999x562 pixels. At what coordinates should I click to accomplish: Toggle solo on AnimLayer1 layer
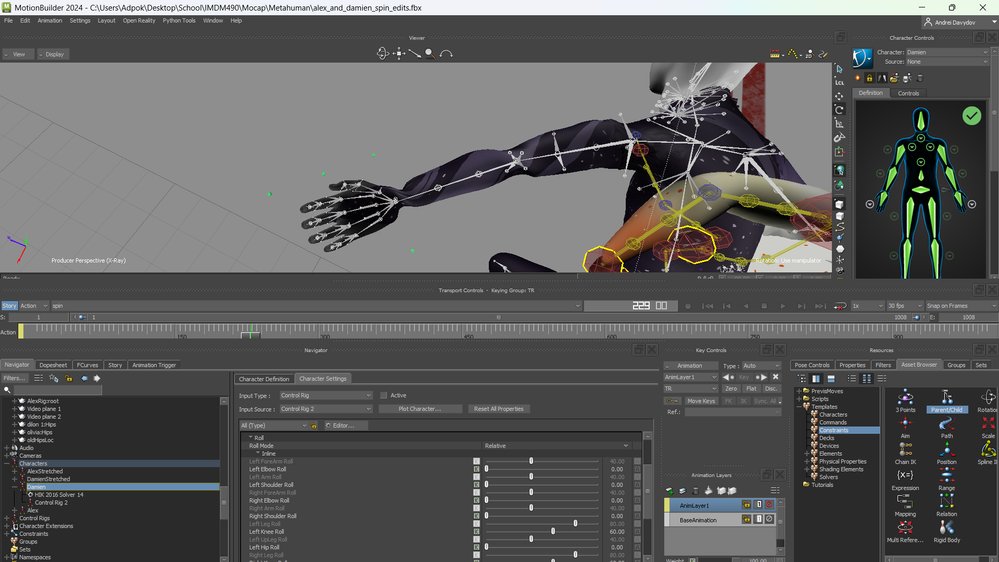point(758,505)
